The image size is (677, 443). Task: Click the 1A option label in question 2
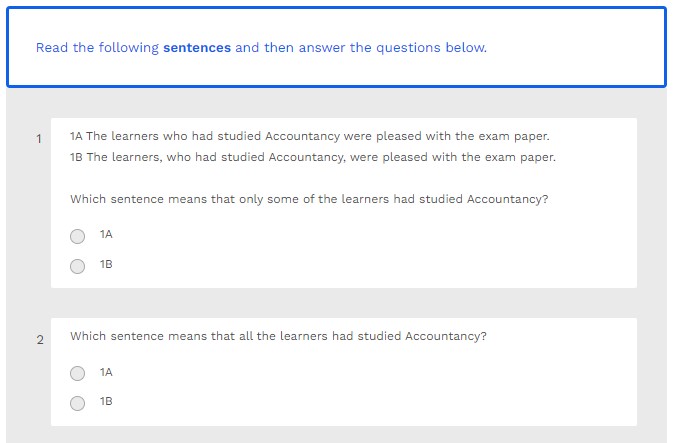tap(106, 372)
